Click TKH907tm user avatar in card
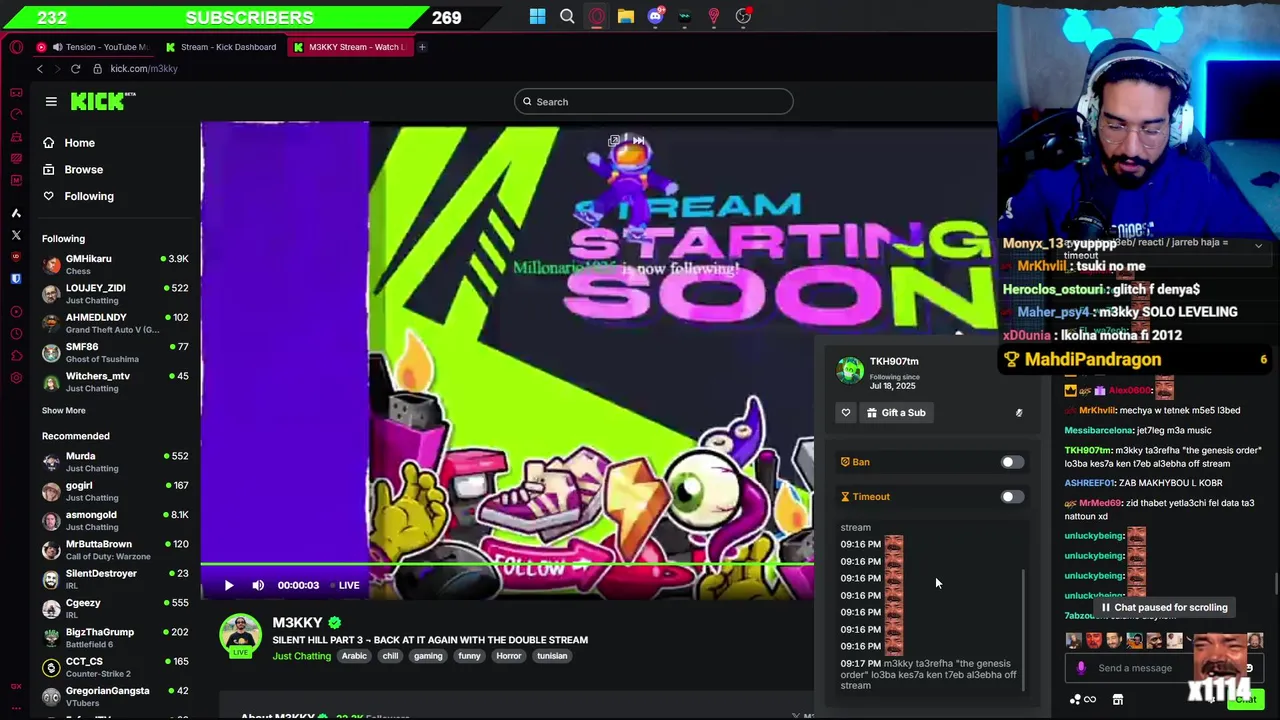Viewport: 1280px width, 720px height. tap(850, 370)
